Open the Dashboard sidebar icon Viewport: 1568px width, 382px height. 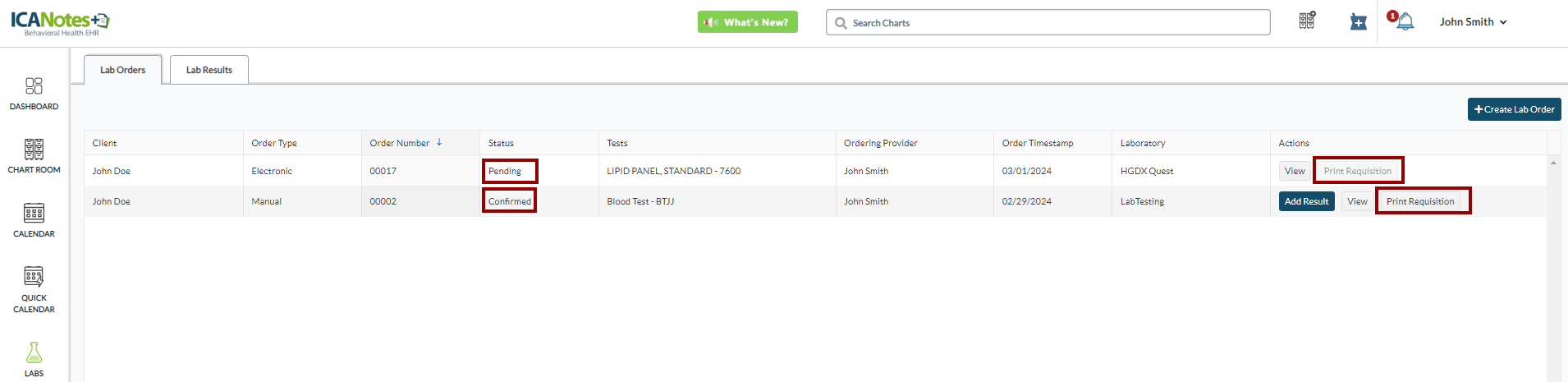(34, 86)
